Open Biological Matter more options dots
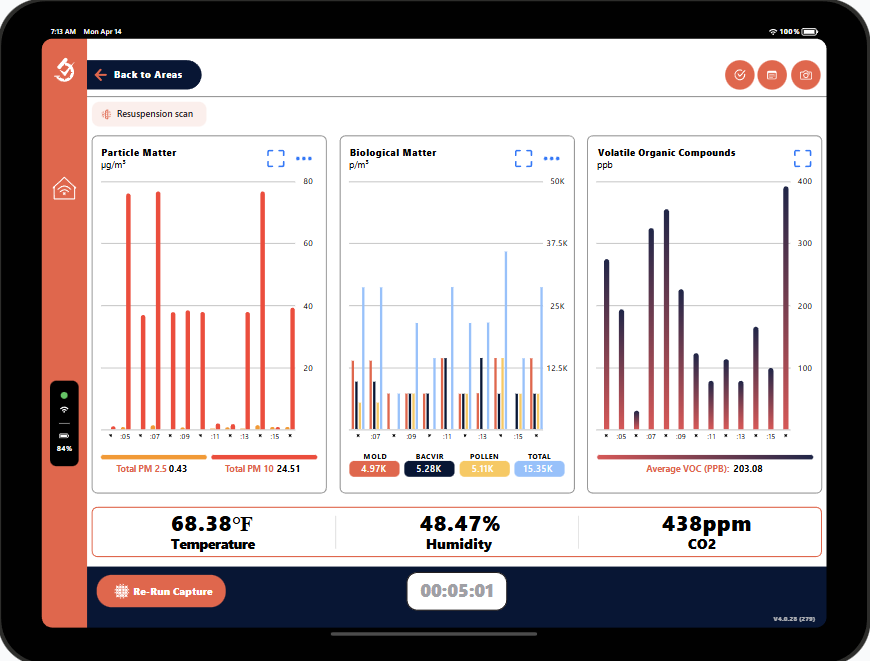Screen dimensions: 870x661 552,159
